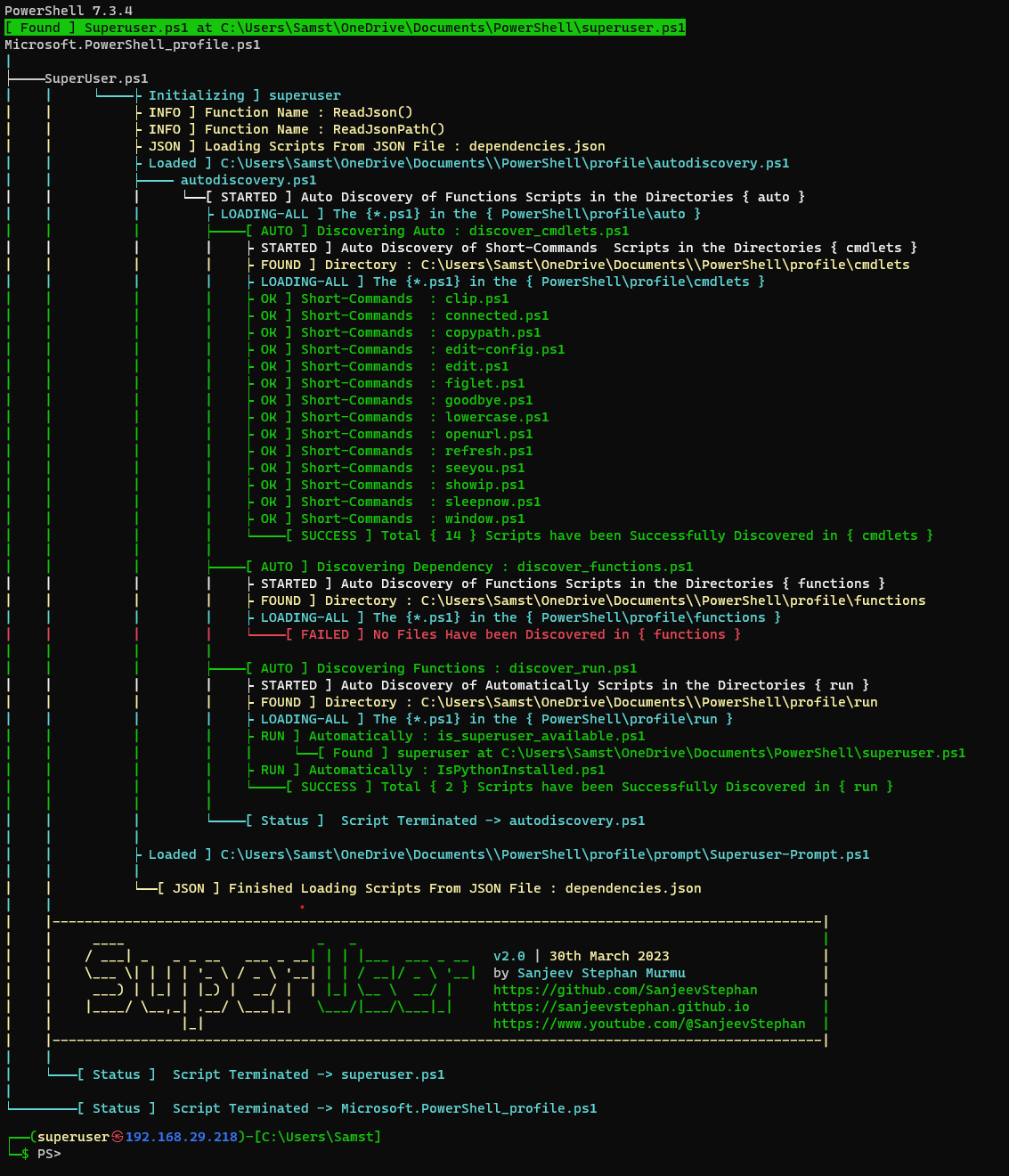Open the github.com/SanjeevStephan link

[x=625, y=990]
